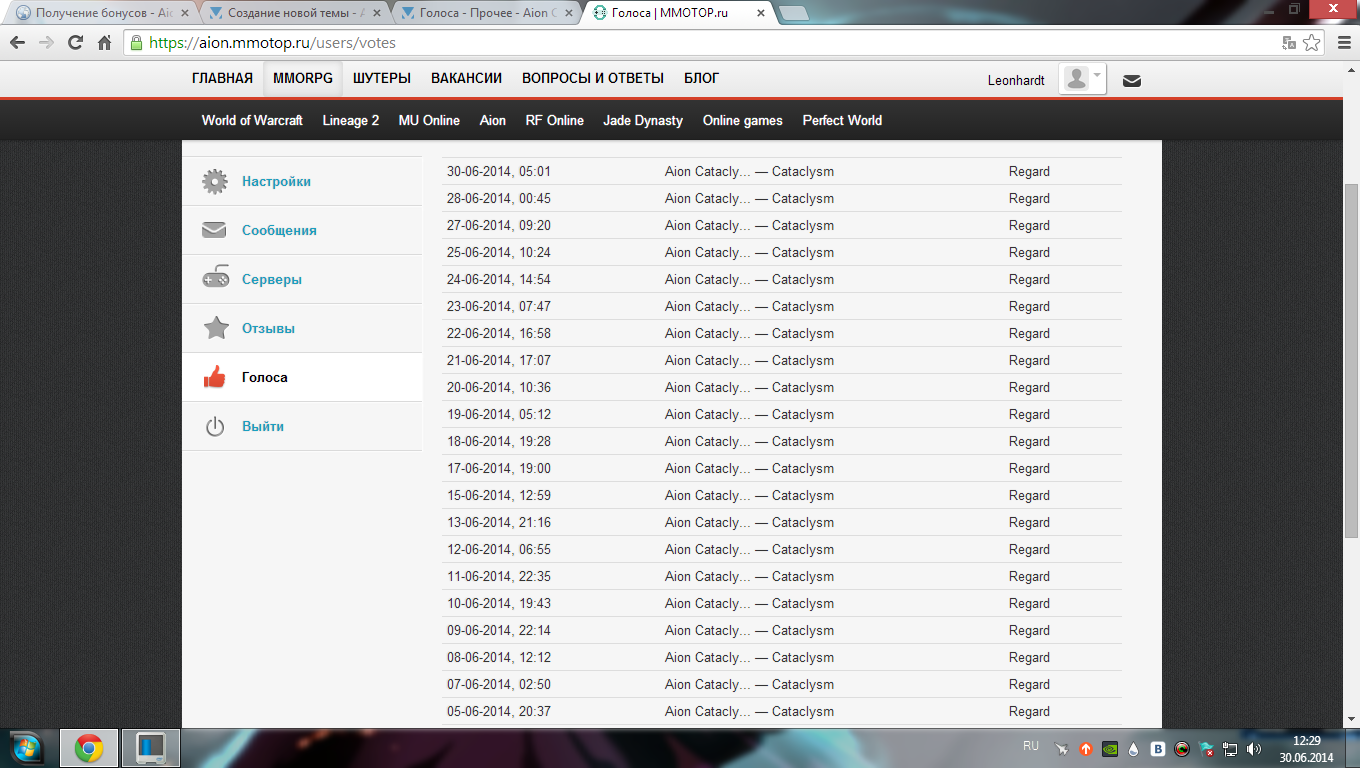Viewport: 1360px width, 768px height.
Task: Open the ГЛАВНАЯ menu item
Action: tap(222, 78)
